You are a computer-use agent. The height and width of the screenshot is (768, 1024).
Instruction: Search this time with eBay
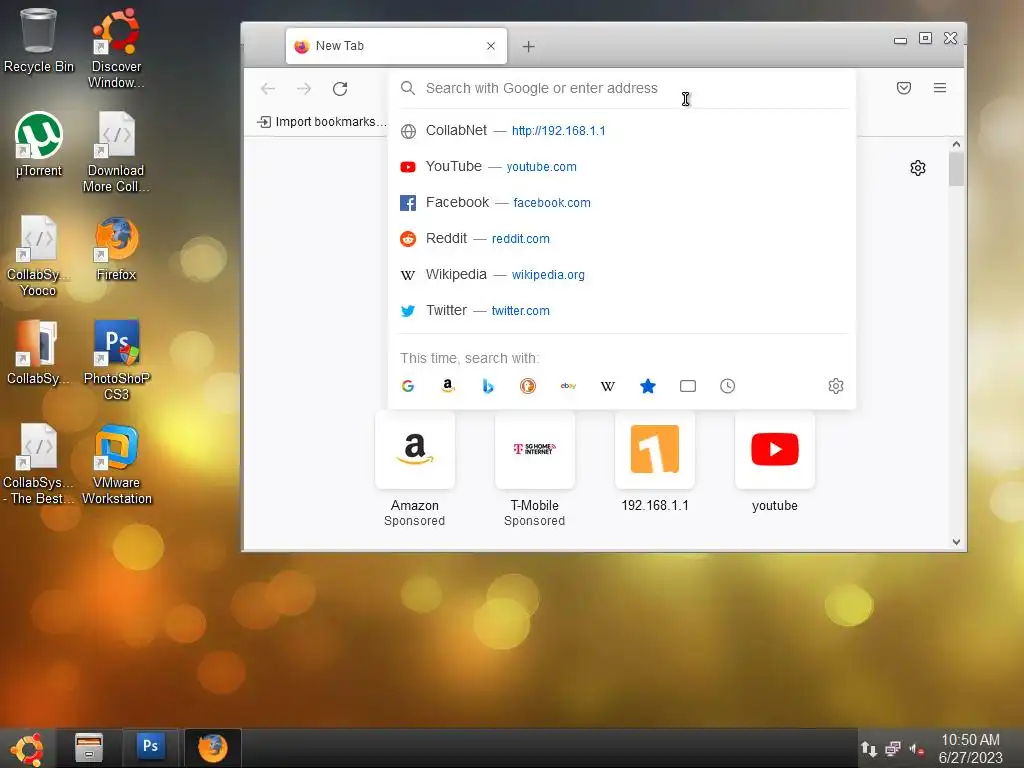pyautogui.click(x=568, y=386)
